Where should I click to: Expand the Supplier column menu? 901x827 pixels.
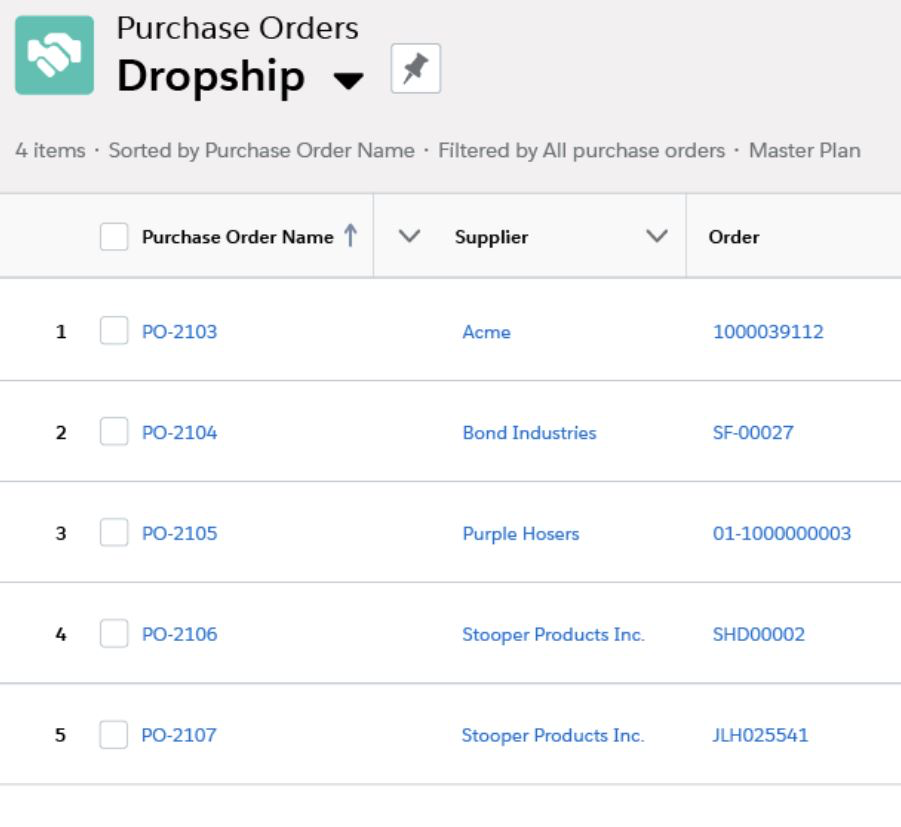657,236
